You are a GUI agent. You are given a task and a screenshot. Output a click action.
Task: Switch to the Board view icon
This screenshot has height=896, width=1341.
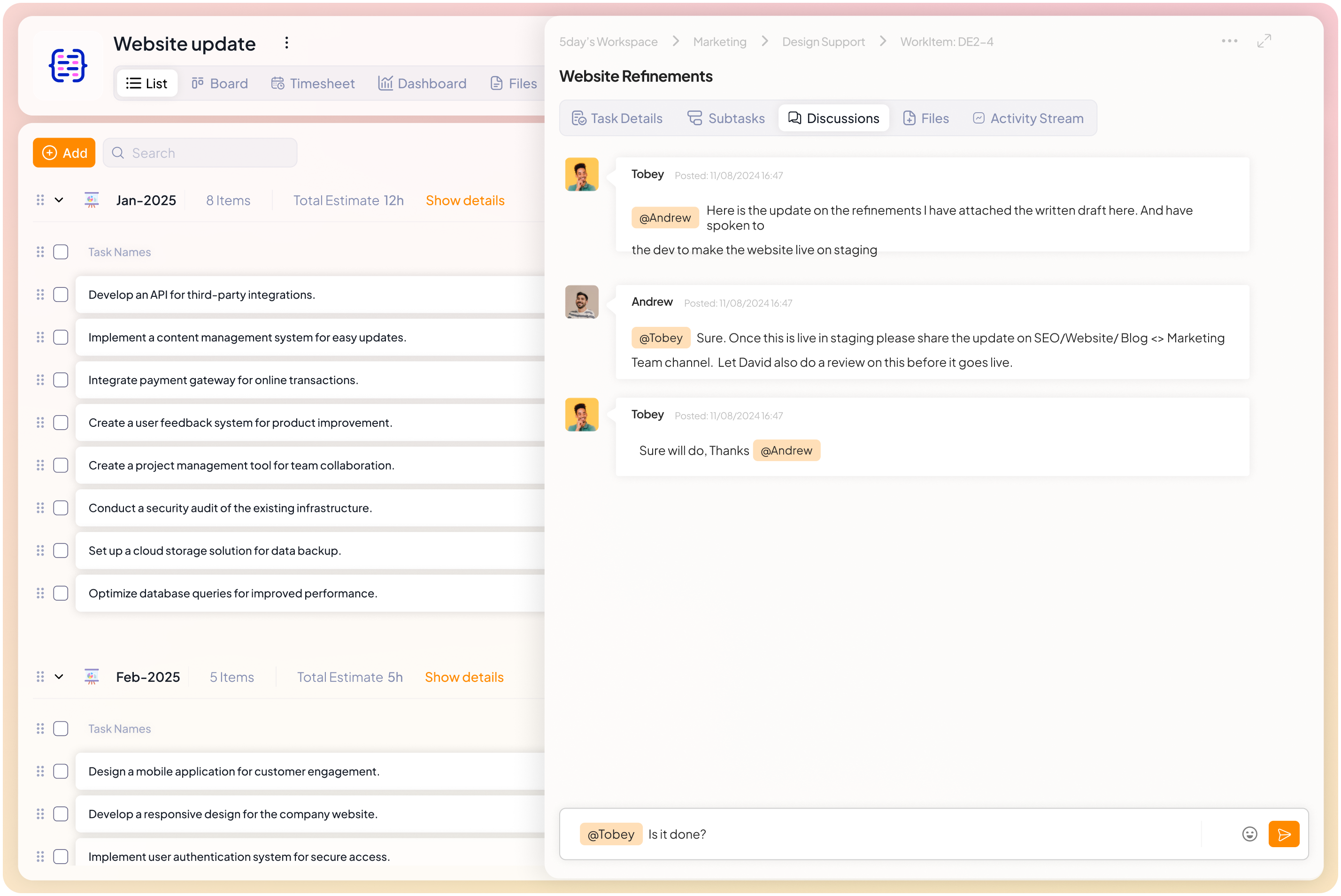click(219, 84)
